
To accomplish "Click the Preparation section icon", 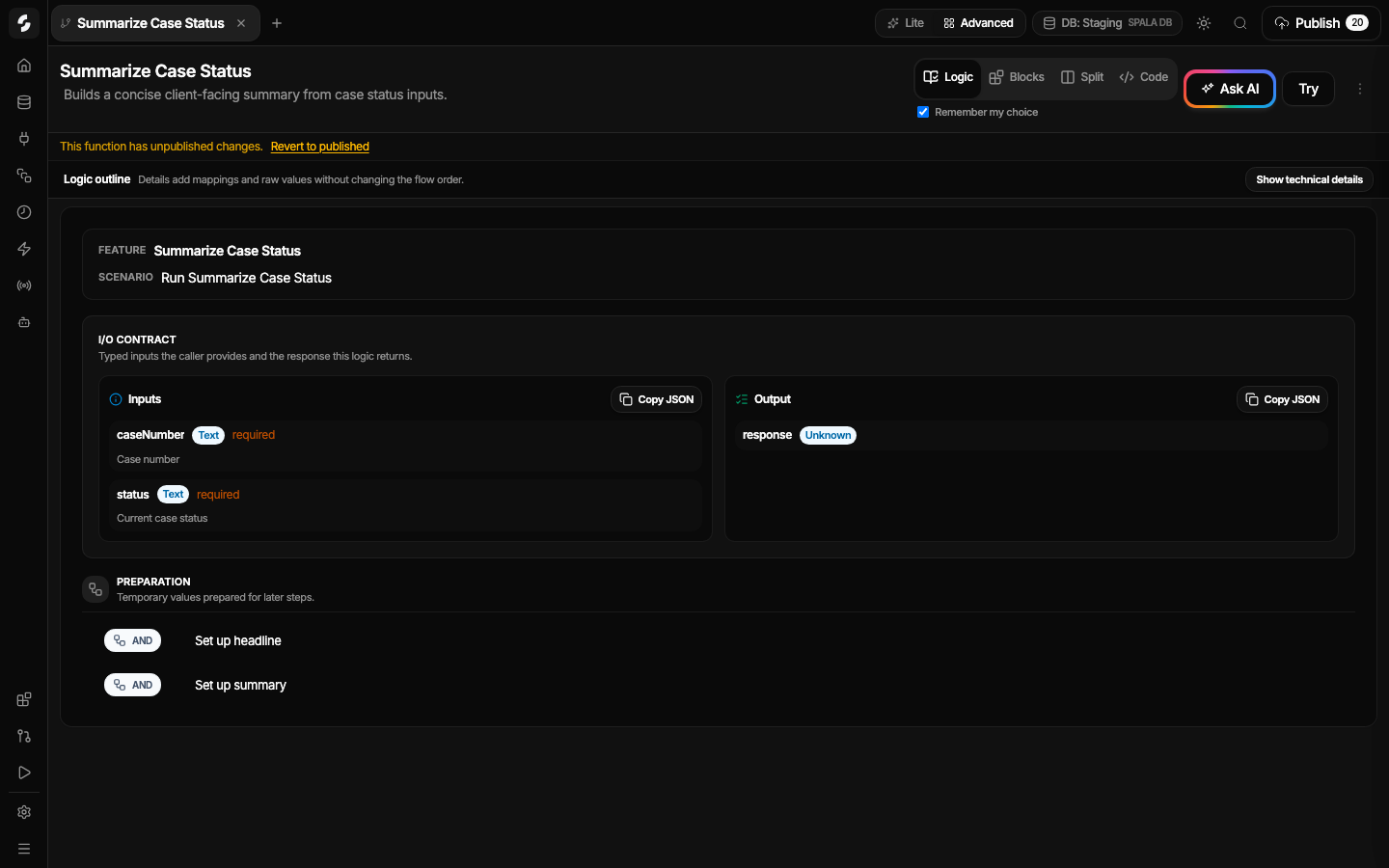I will click(x=95, y=589).
